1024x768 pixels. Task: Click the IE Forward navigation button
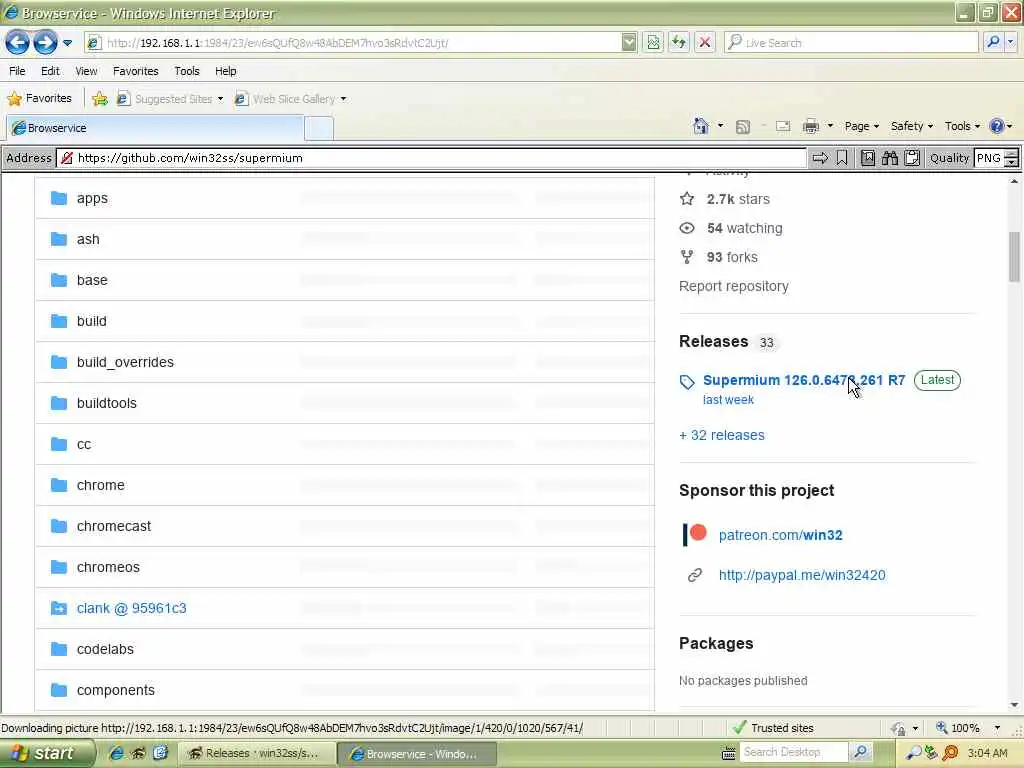45,43
